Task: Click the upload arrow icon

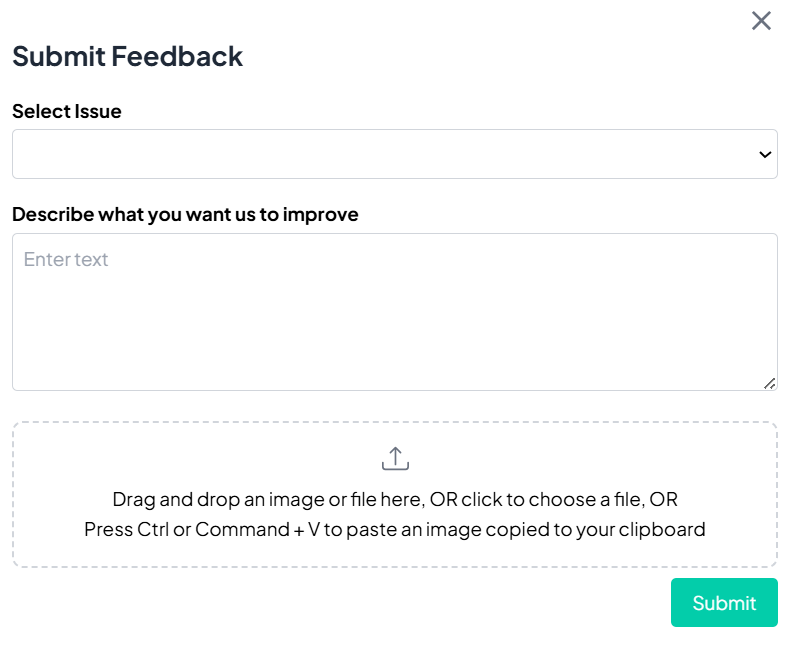Action: coord(395,459)
